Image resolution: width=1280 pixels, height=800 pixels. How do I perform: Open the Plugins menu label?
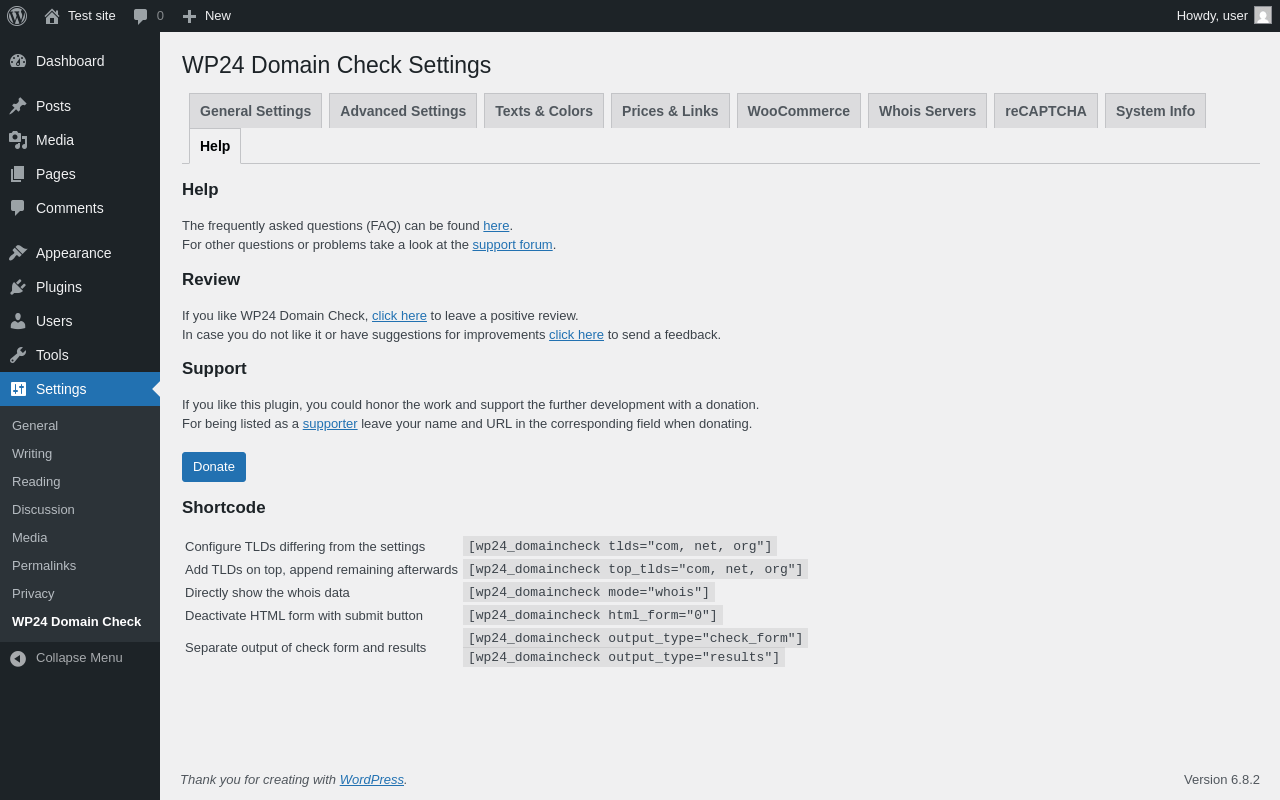(x=59, y=287)
